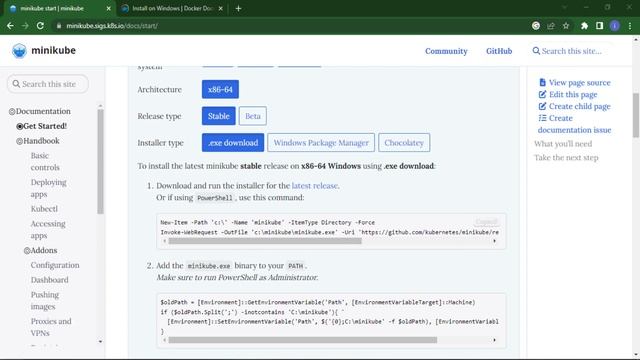Go back using browser back arrow
The width and height of the screenshot is (640, 360).
click(10, 26)
